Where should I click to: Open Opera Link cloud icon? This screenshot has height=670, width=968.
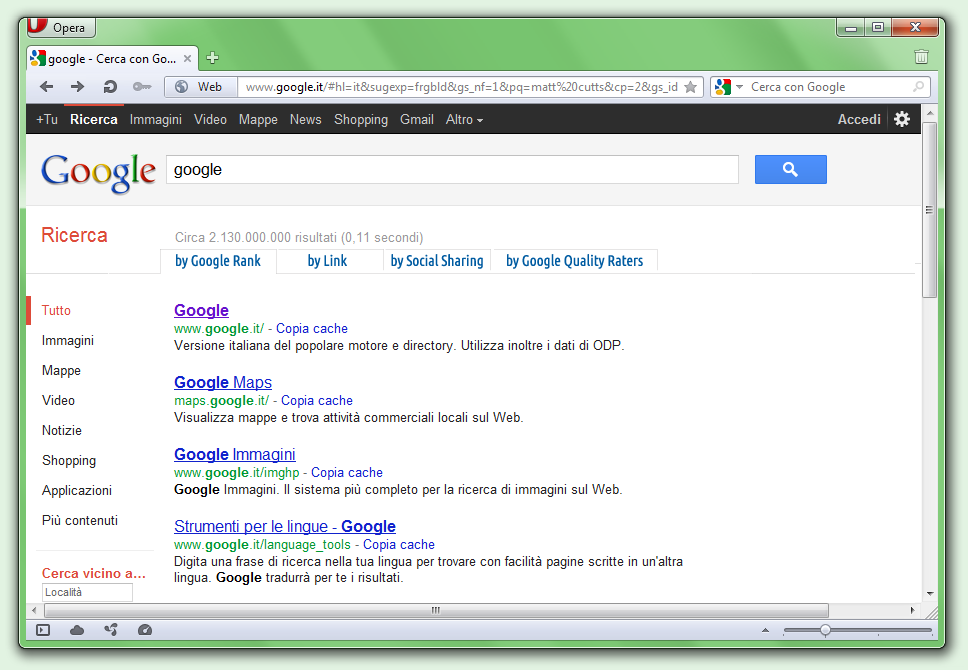(77, 630)
